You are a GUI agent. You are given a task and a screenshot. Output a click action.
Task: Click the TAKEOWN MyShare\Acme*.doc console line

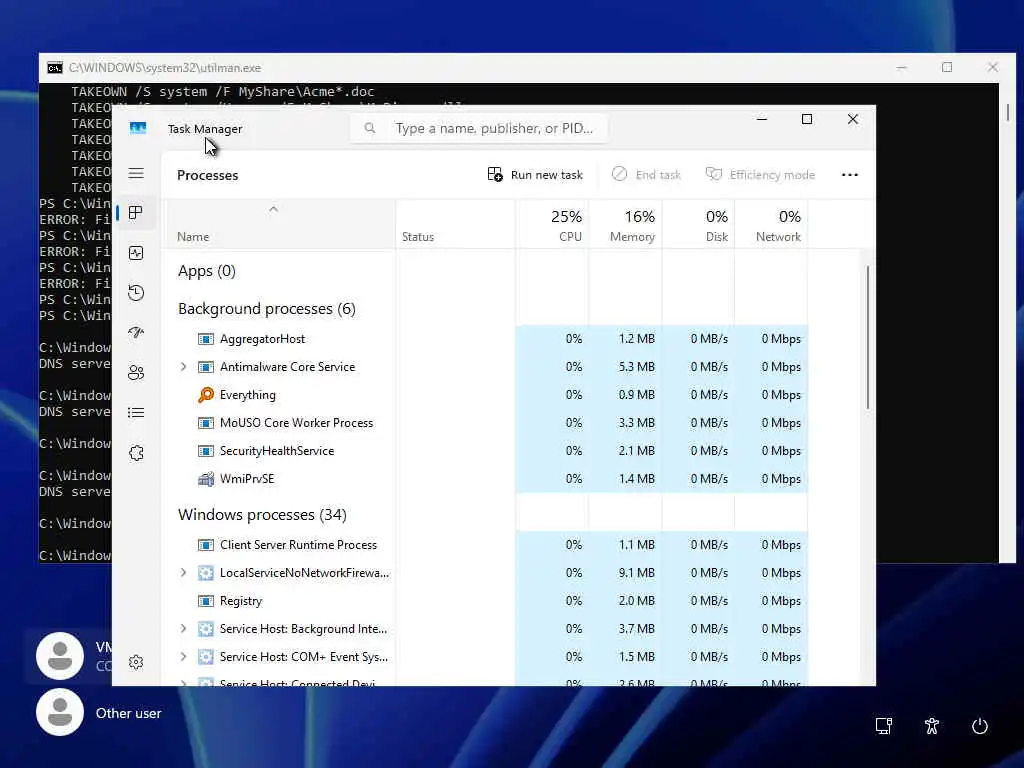tap(223, 91)
